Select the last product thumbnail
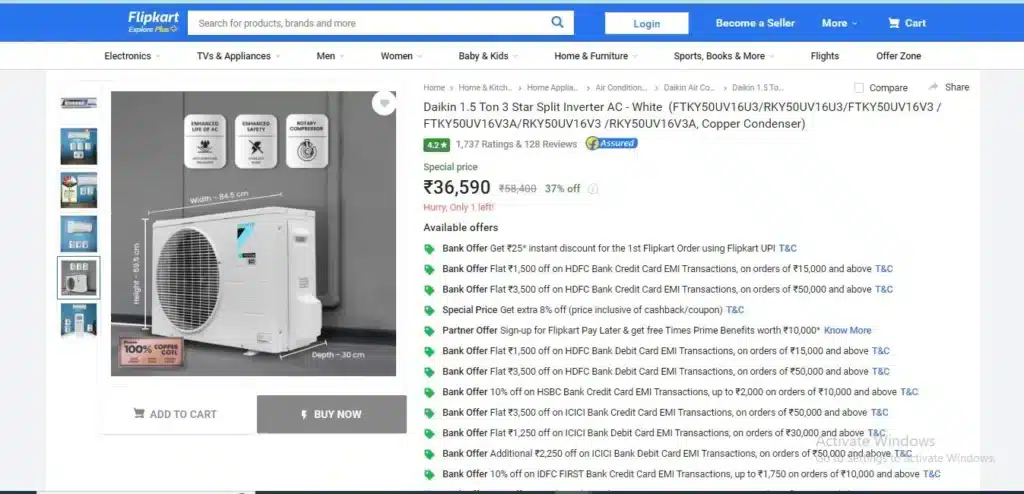The height and width of the screenshot is (494, 1024). [79, 320]
